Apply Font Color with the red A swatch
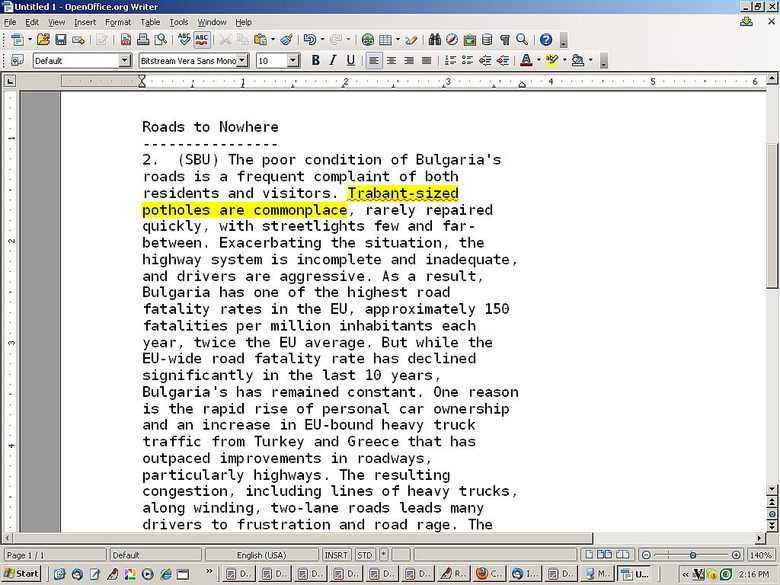This screenshot has width=780, height=585. pos(526,61)
